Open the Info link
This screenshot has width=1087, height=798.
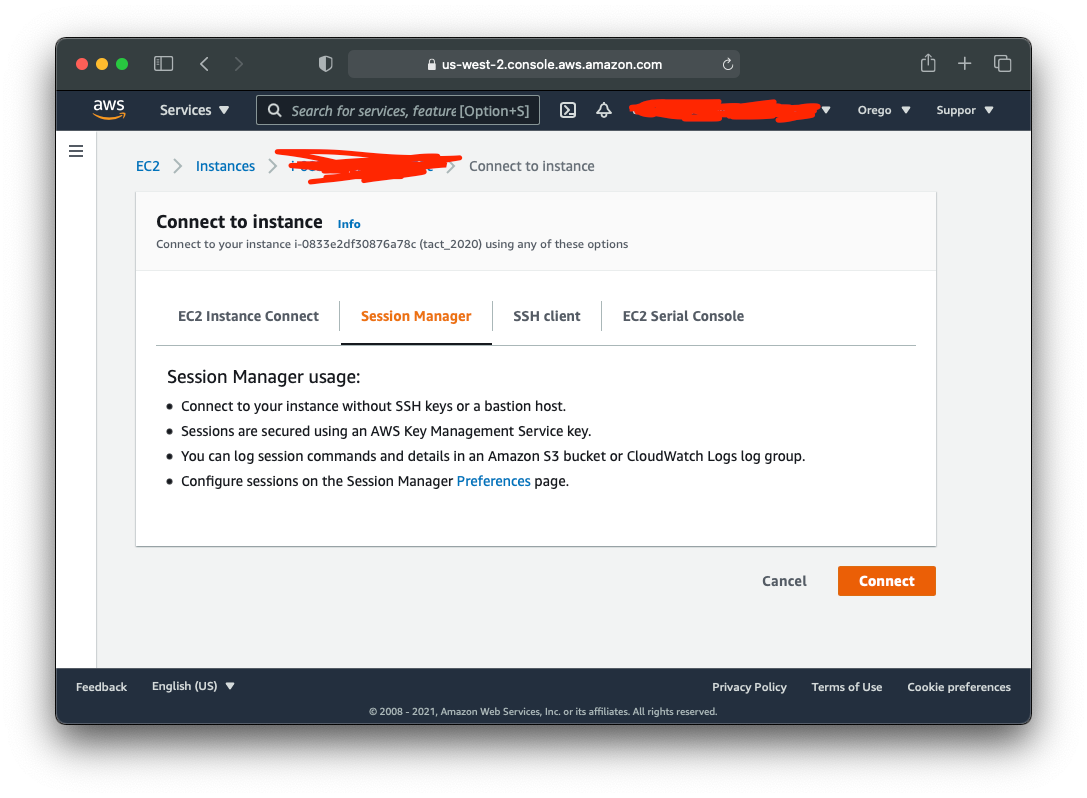pos(349,224)
